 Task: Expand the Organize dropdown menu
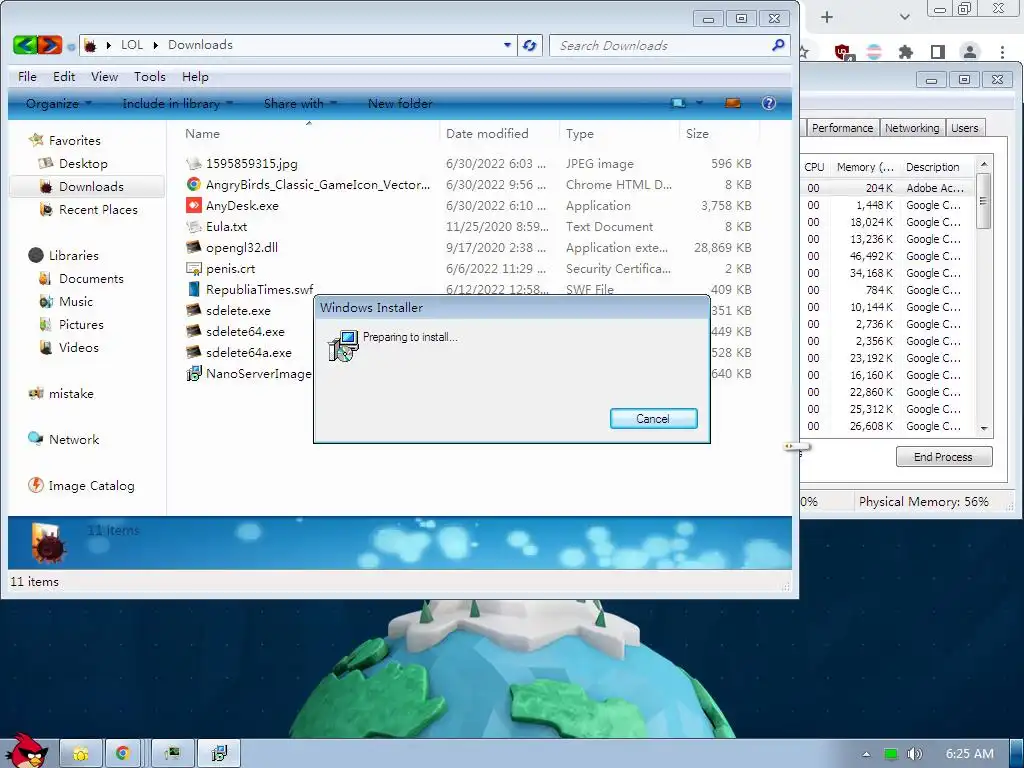tap(59, 103)
